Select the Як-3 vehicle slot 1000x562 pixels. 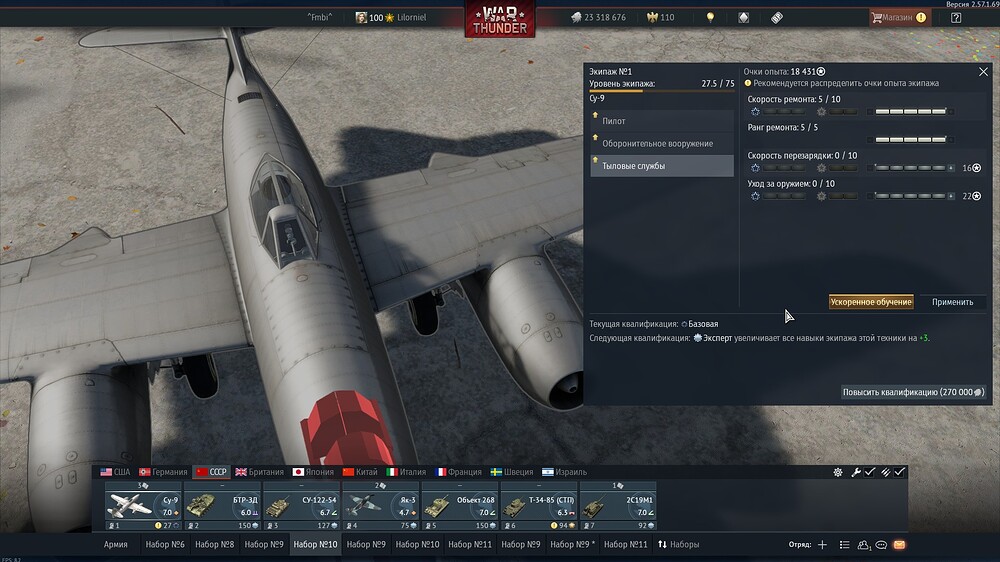tap(381, 506)
